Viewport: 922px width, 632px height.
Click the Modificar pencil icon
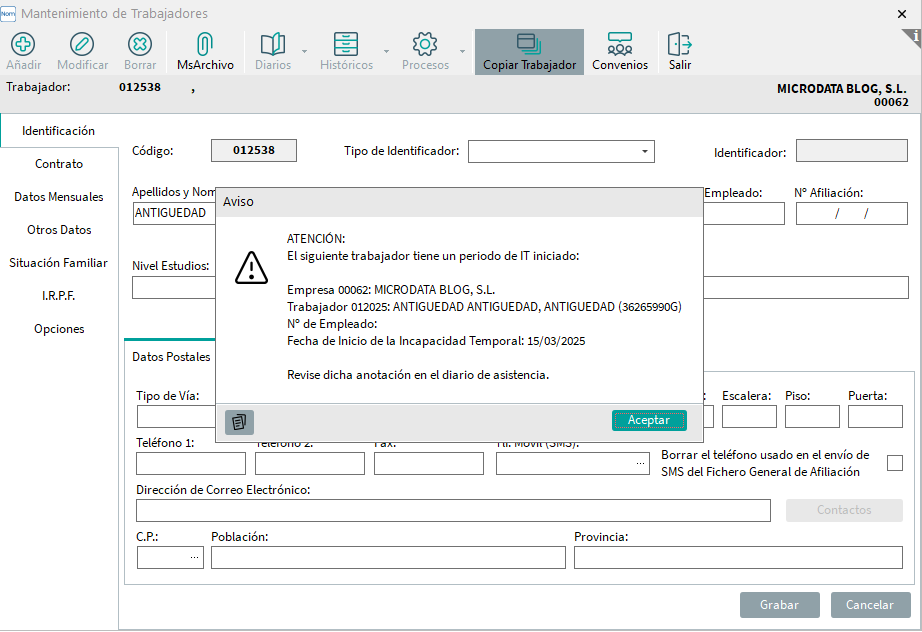(x=82, y=44)
